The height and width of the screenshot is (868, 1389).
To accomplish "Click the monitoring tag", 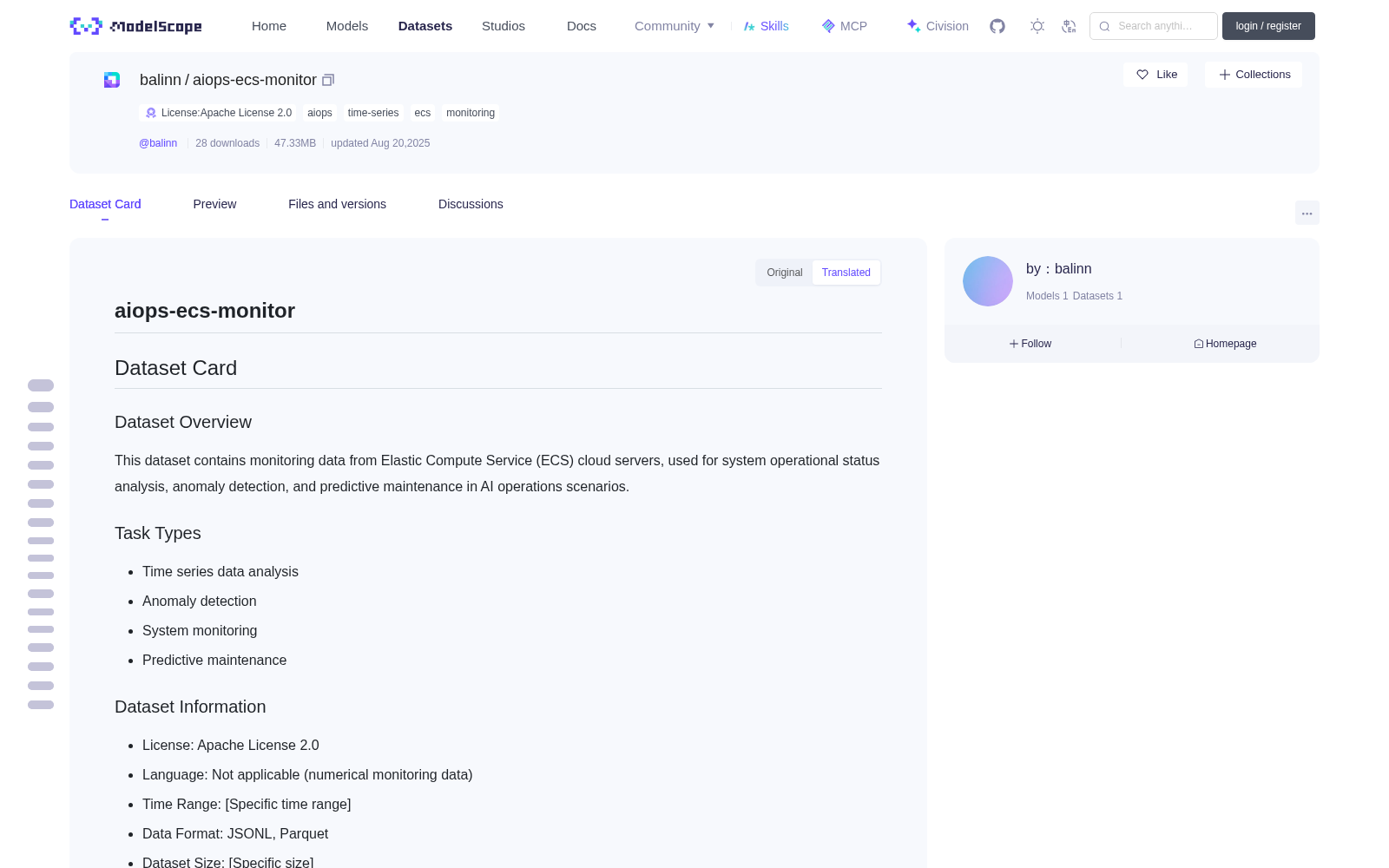I will tap(471, 113).
